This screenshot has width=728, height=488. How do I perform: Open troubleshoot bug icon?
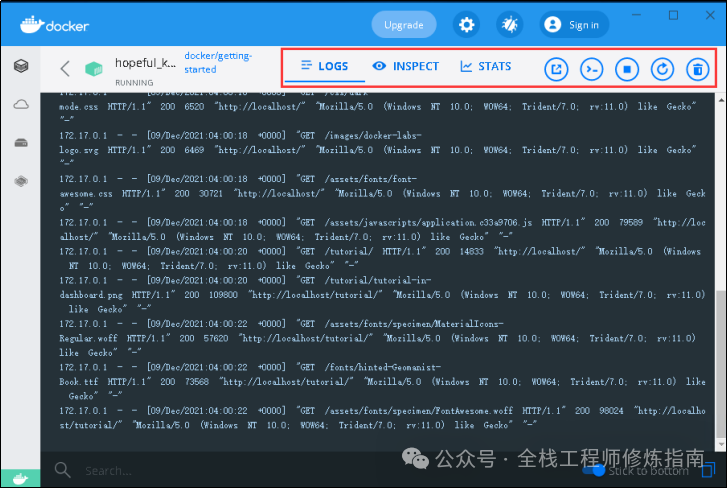(x=509, y=25)
